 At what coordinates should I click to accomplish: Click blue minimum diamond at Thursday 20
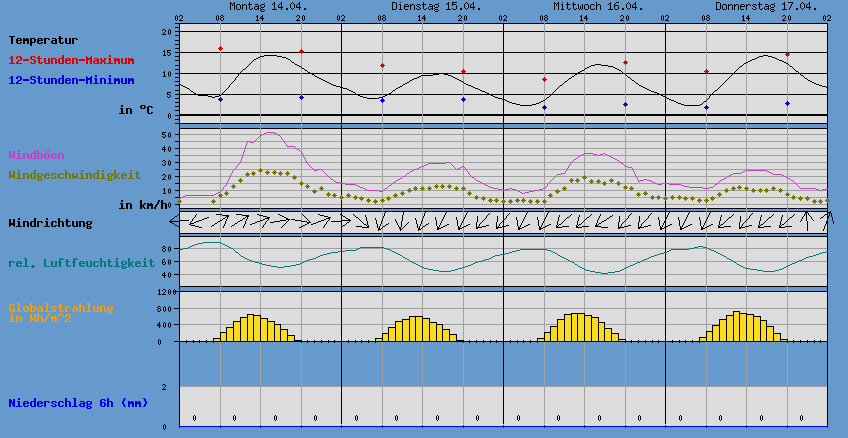pyautogui.click(x=787, y=103)
